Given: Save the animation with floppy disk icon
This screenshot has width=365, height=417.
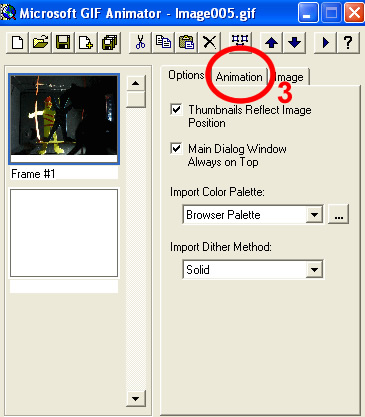Looking at the screenshot, I should 63,43.
